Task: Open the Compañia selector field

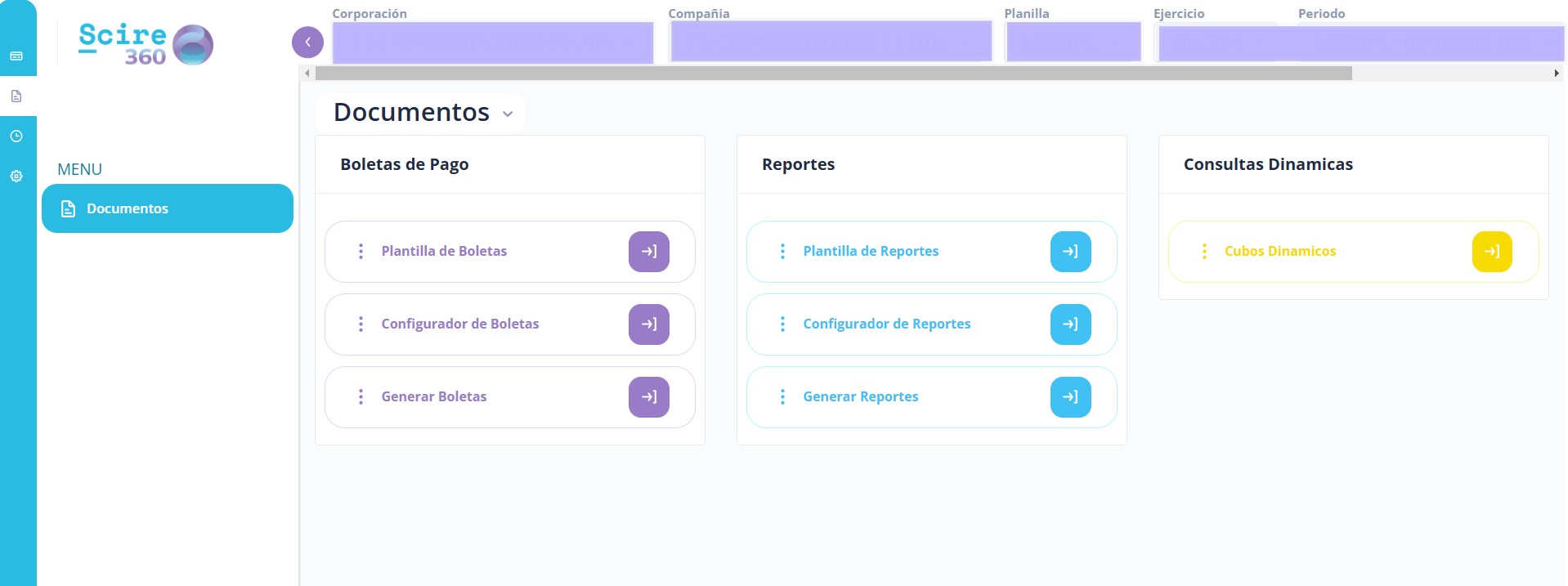Action: pyautogui.click(x=830, y=42)
